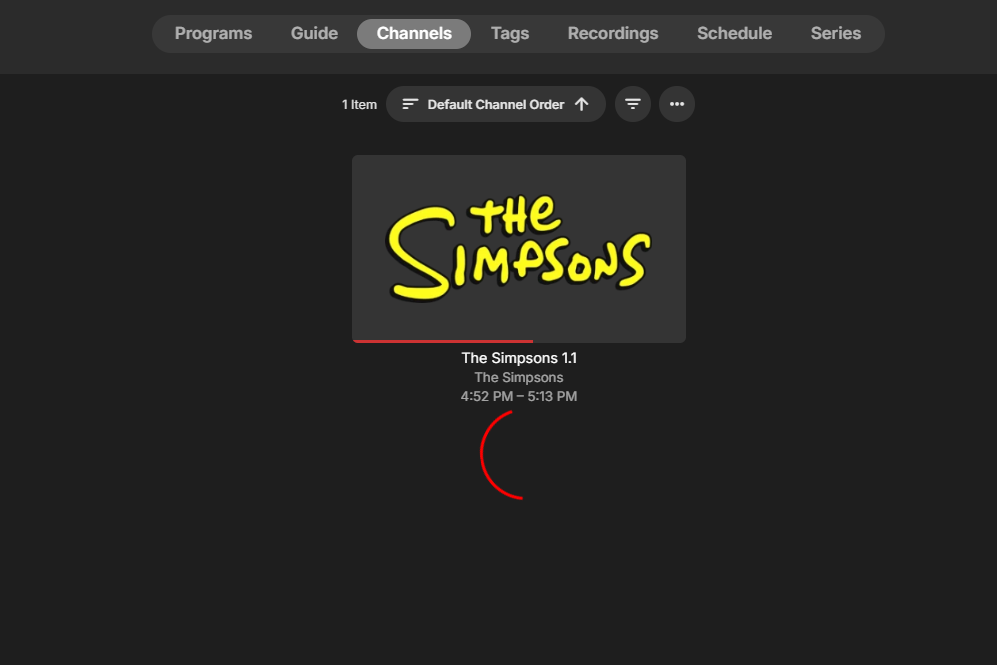Open the Schedule tab
The image size is (997, 665).
(734, 34)
